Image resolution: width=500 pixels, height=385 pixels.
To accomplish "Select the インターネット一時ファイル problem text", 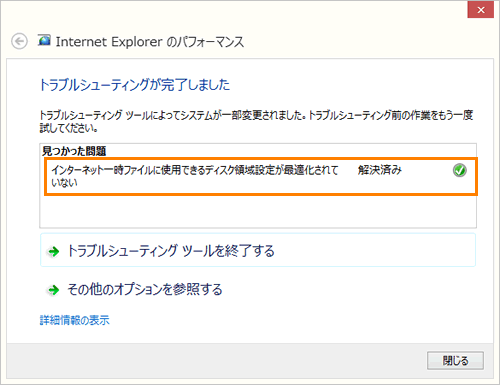I will click(195, 176).
